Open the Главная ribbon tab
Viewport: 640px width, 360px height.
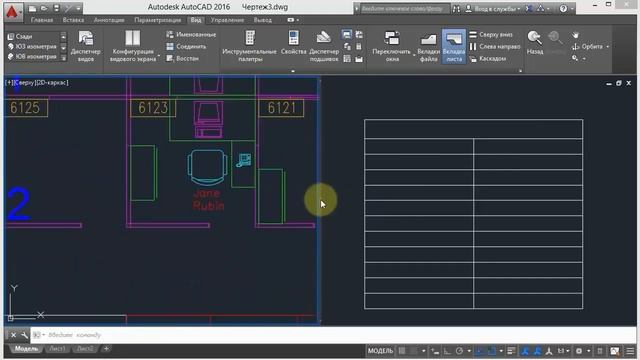click(x=42, y=20)
